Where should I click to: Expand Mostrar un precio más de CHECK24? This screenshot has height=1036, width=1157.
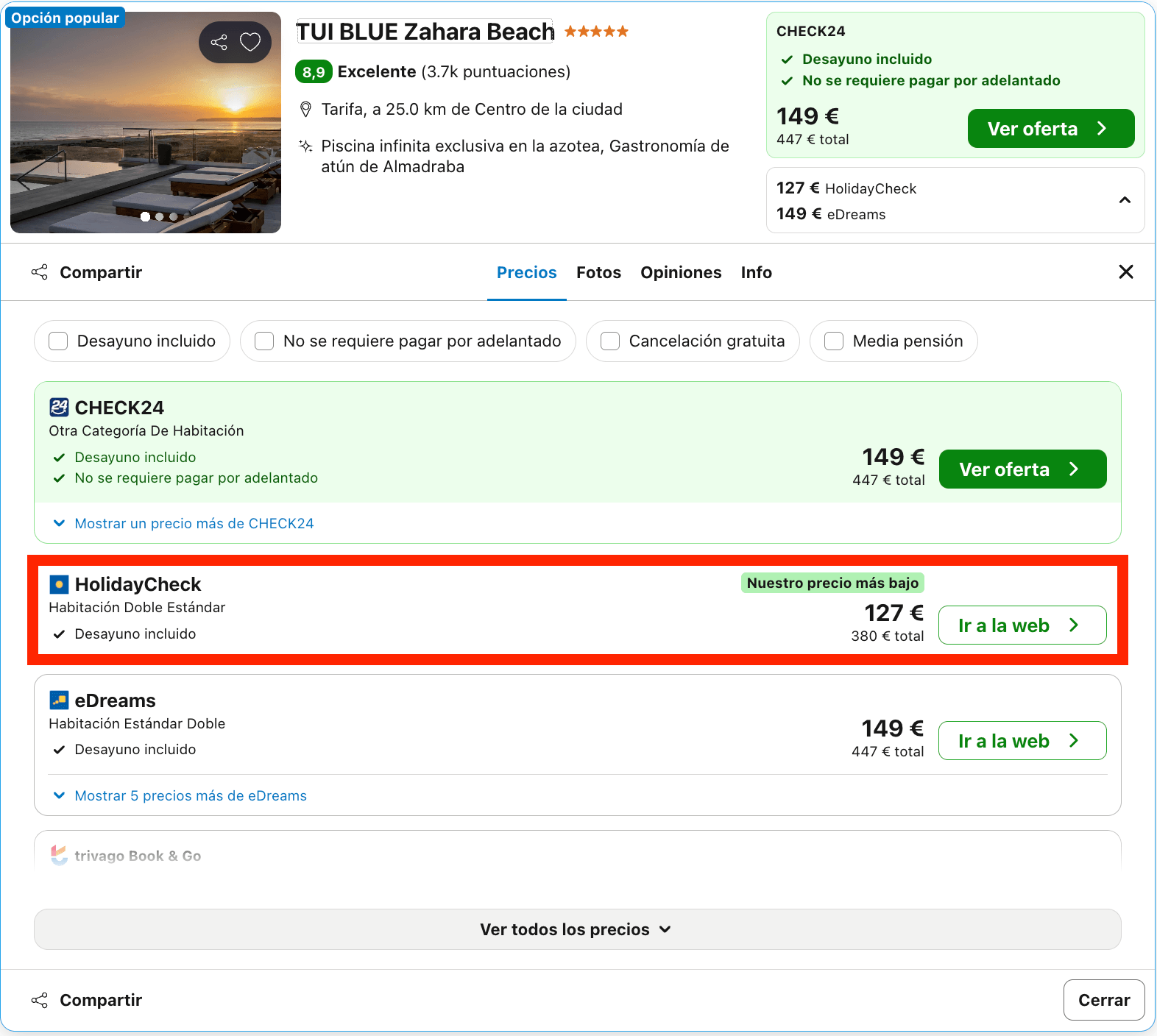tap(184, 523)
